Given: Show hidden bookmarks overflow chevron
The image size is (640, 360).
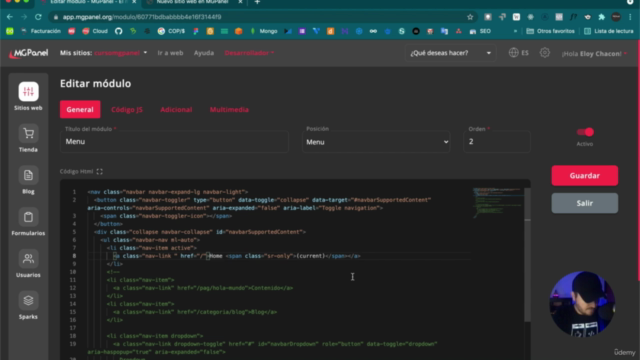Looking at the screenshot, I should [x=516, y=31].
